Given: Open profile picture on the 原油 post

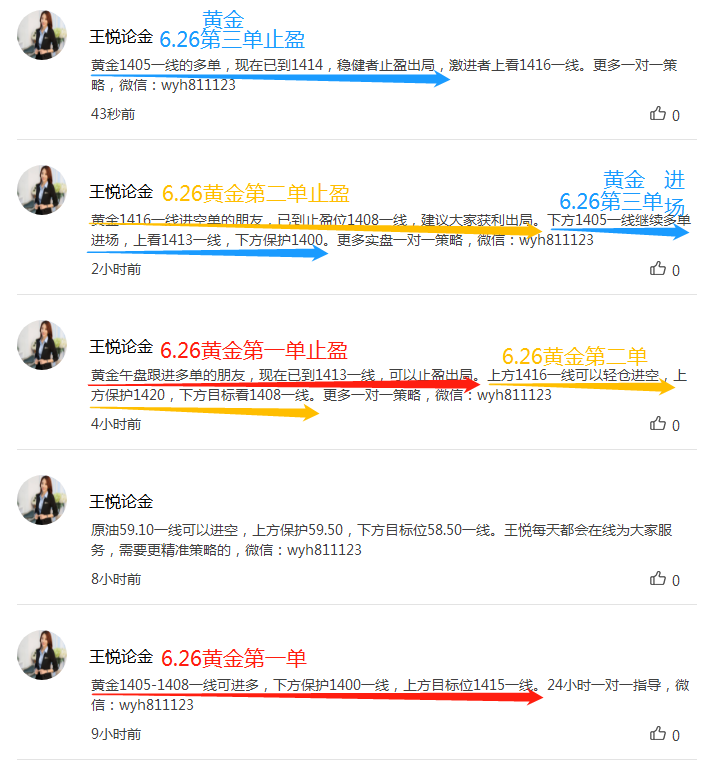Looking at the screenshot, I should 42,500.
